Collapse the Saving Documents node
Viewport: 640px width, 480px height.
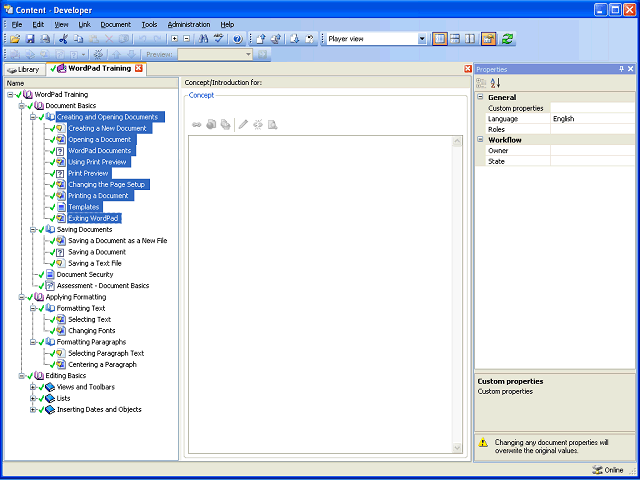pyautogui.click(x=33, y=230)
